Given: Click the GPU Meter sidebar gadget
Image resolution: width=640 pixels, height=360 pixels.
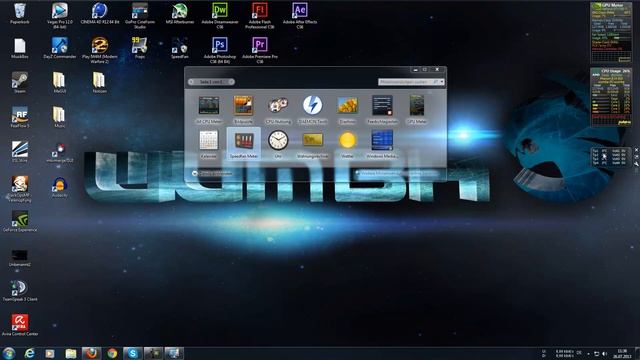Looking at the screenshot, I should tap(611, 33).
